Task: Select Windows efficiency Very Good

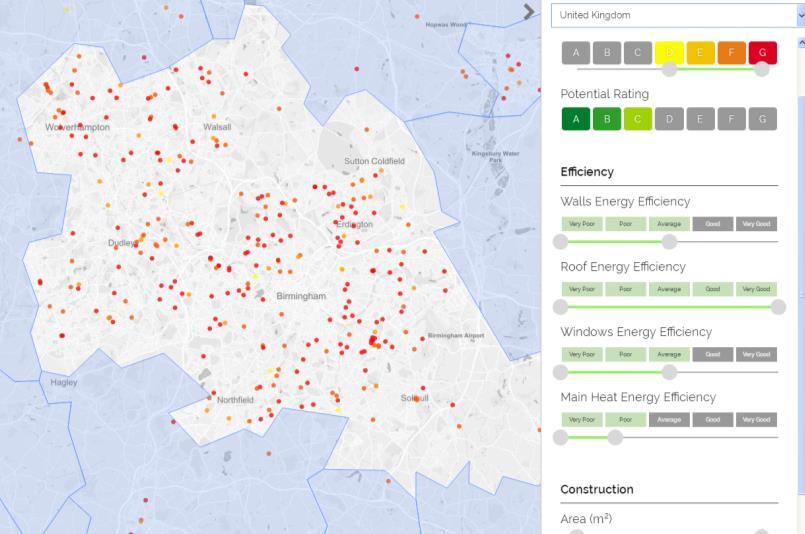Action: [x=756, y=354]
